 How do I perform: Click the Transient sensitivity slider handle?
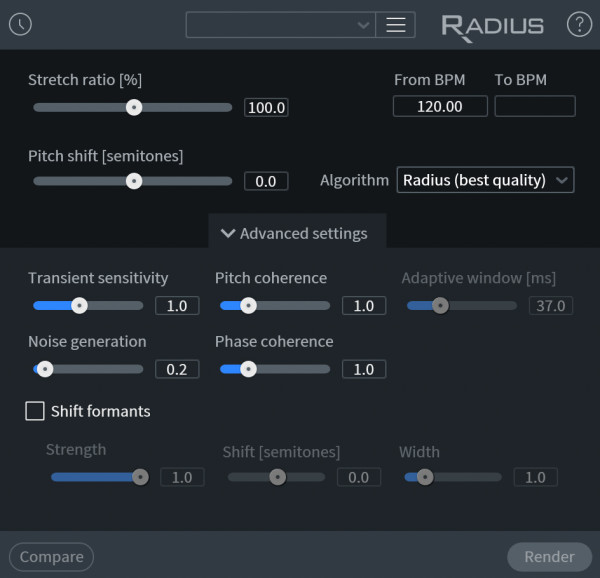pos(79,305)
